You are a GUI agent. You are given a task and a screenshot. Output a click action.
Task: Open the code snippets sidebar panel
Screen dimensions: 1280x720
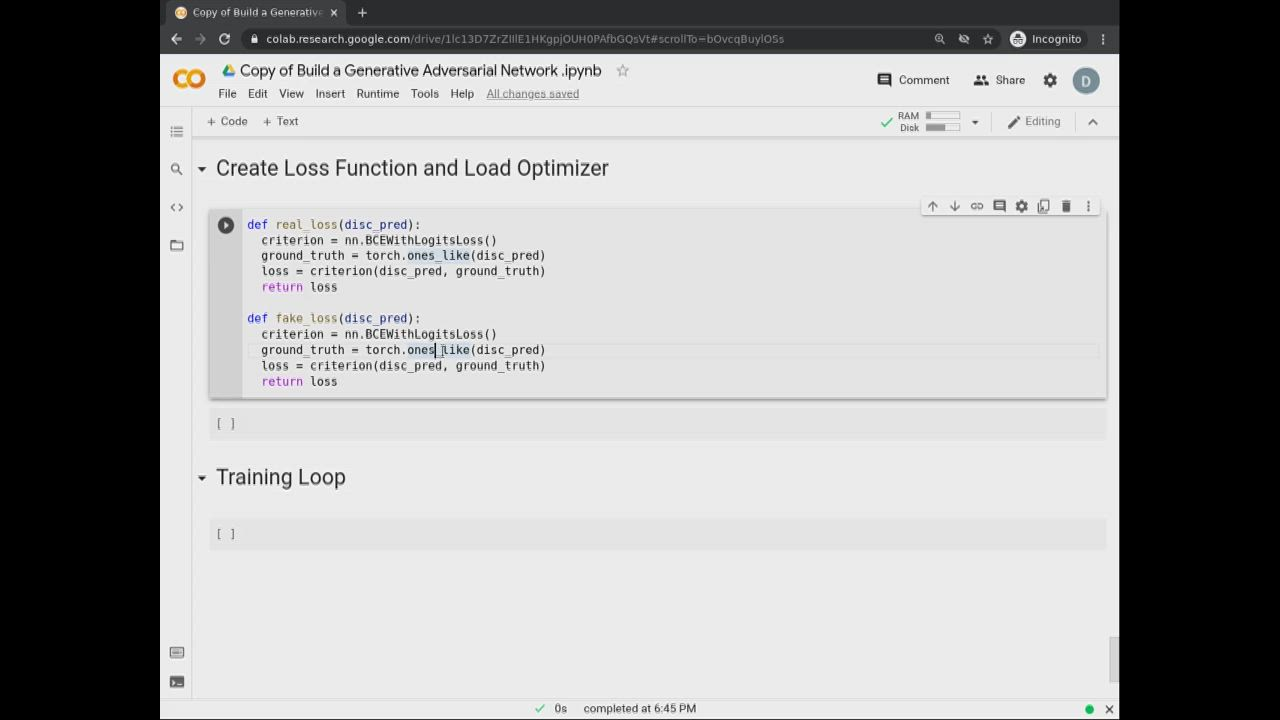pyautogui.click(x=177, y=207)
